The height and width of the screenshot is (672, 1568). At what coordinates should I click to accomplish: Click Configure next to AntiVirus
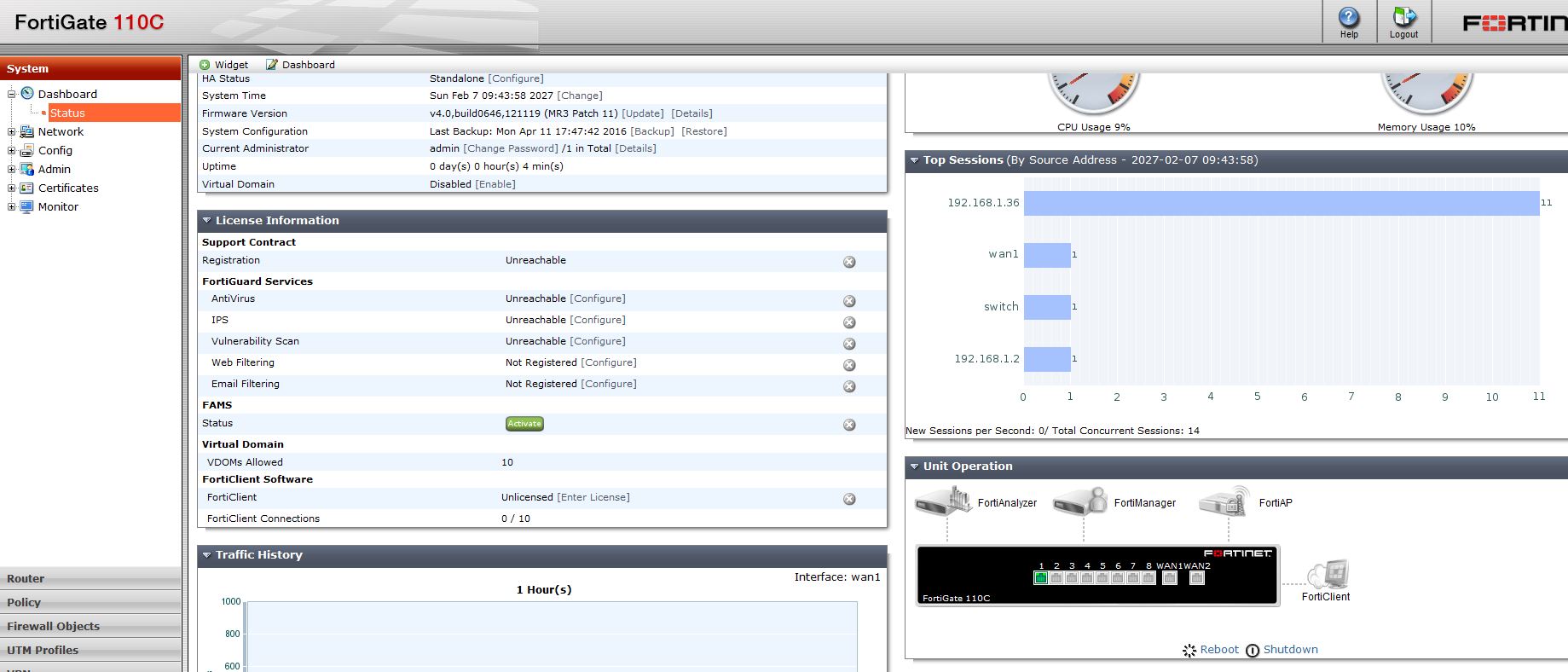pos(598,298)
